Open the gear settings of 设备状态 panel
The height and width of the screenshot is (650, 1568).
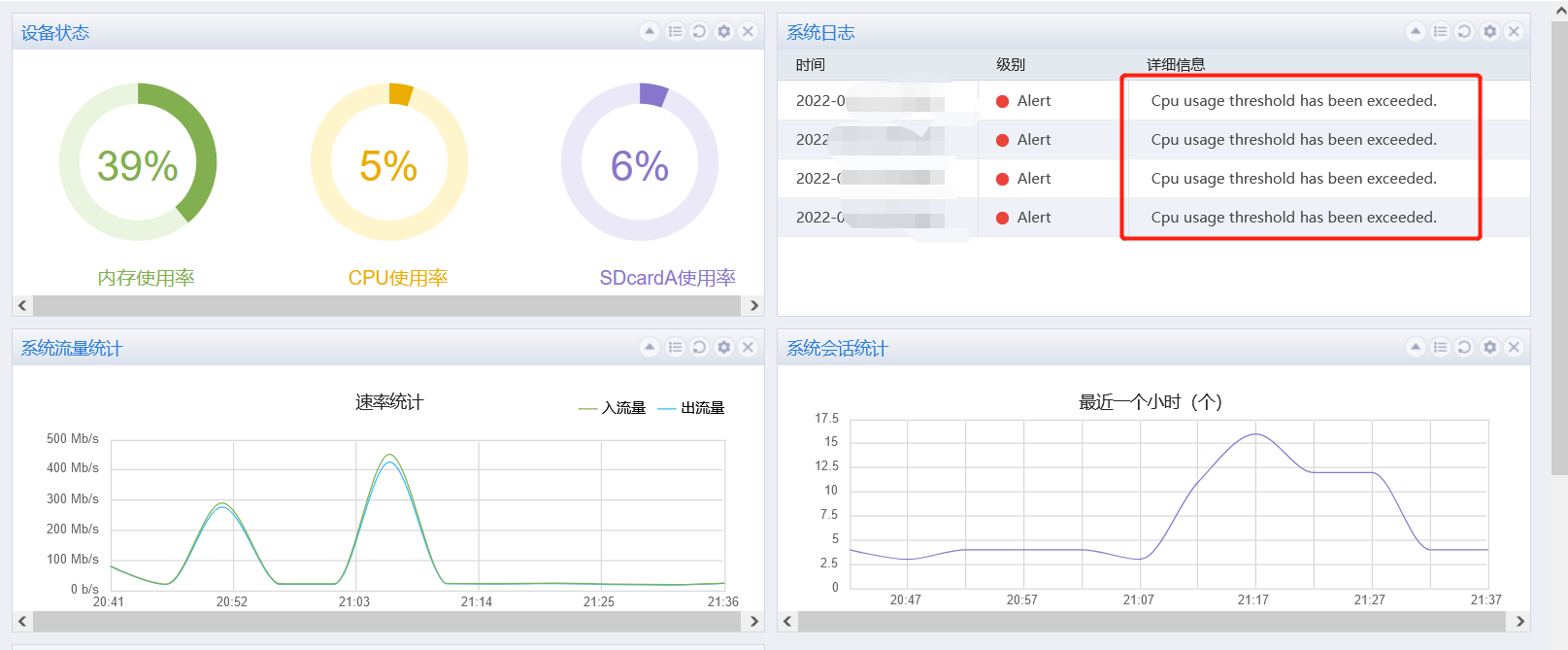pyautogui.click(x=723, y=31)
